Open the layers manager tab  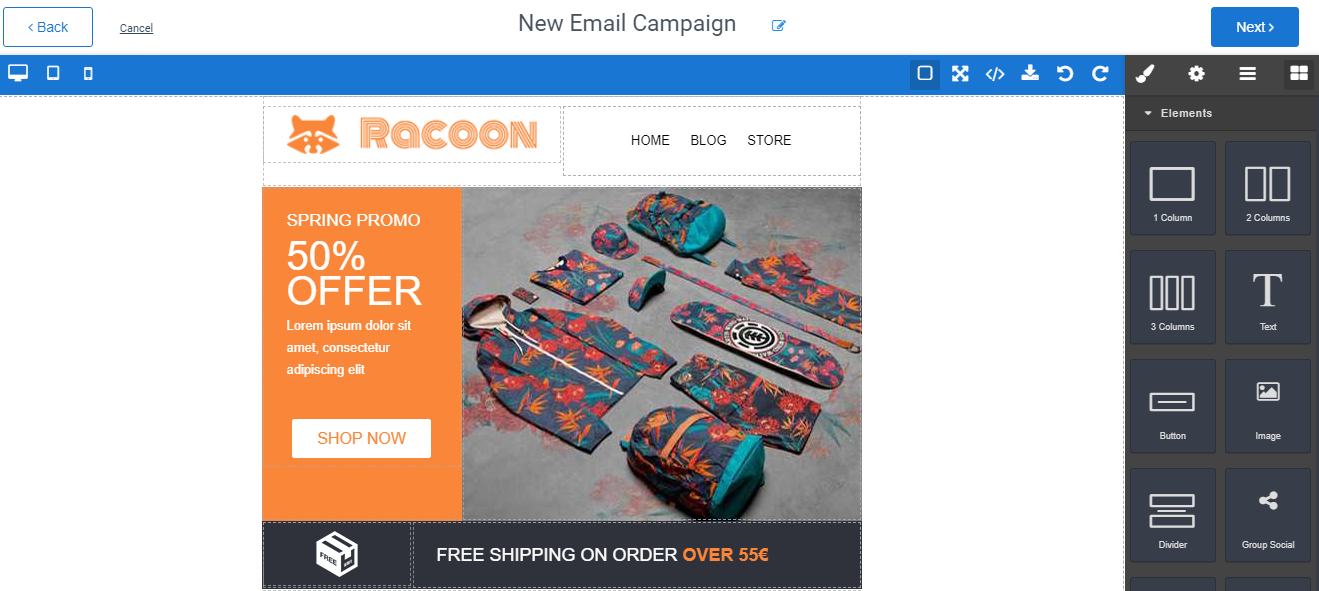tap(1247, 73)
